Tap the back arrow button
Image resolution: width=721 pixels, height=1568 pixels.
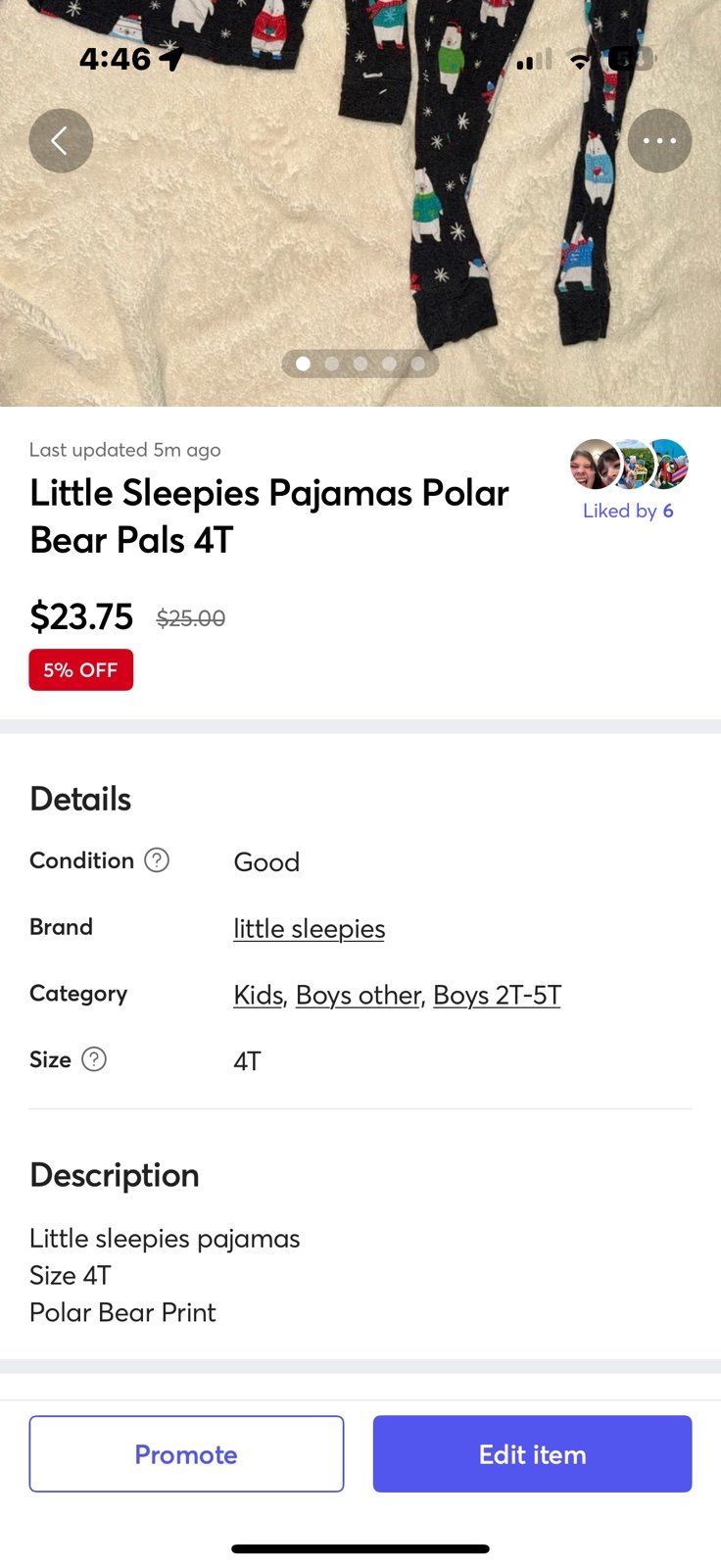[x=61, y=141]
